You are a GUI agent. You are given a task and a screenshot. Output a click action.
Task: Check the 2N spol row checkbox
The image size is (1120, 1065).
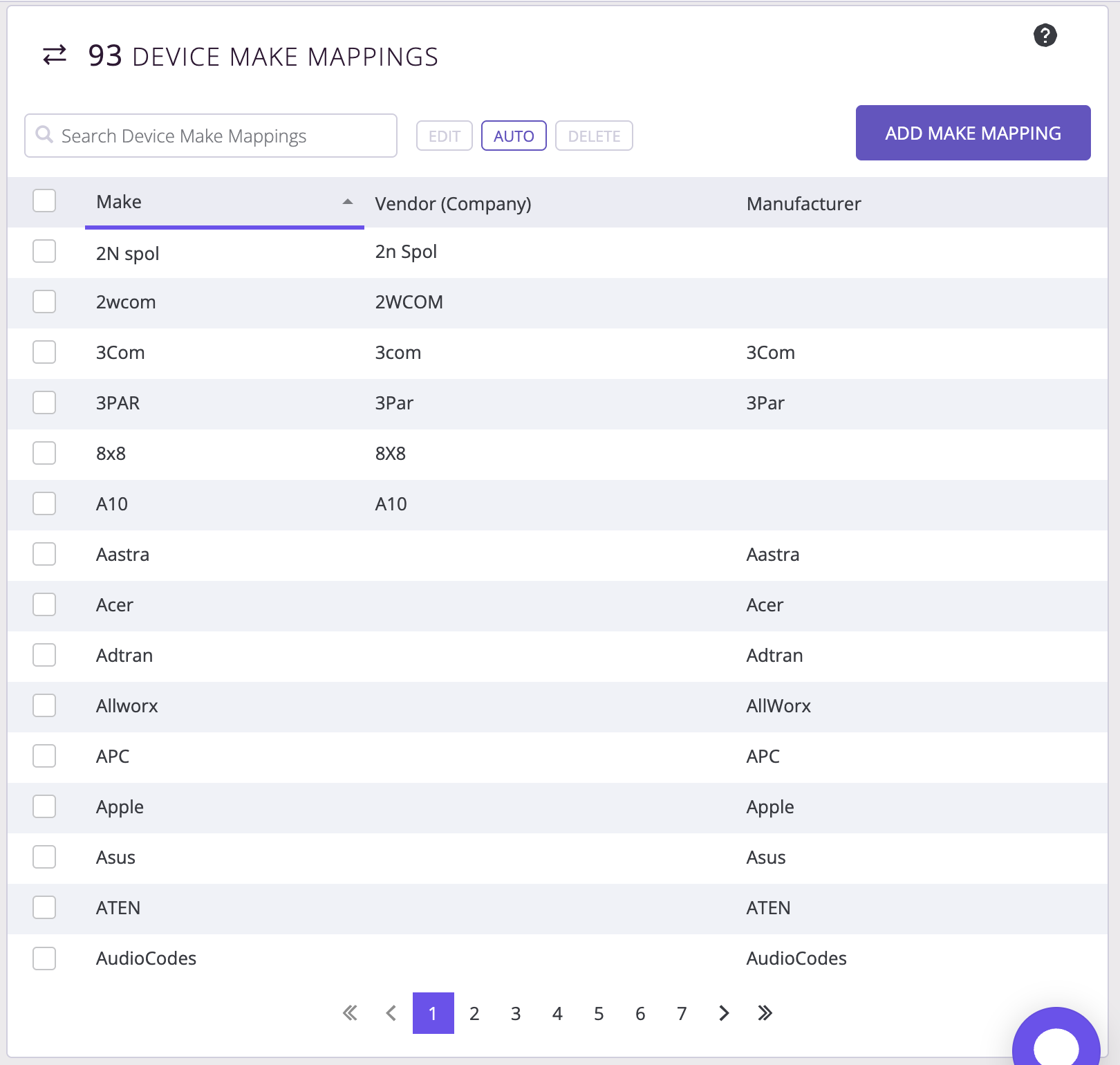coord(44,251)
